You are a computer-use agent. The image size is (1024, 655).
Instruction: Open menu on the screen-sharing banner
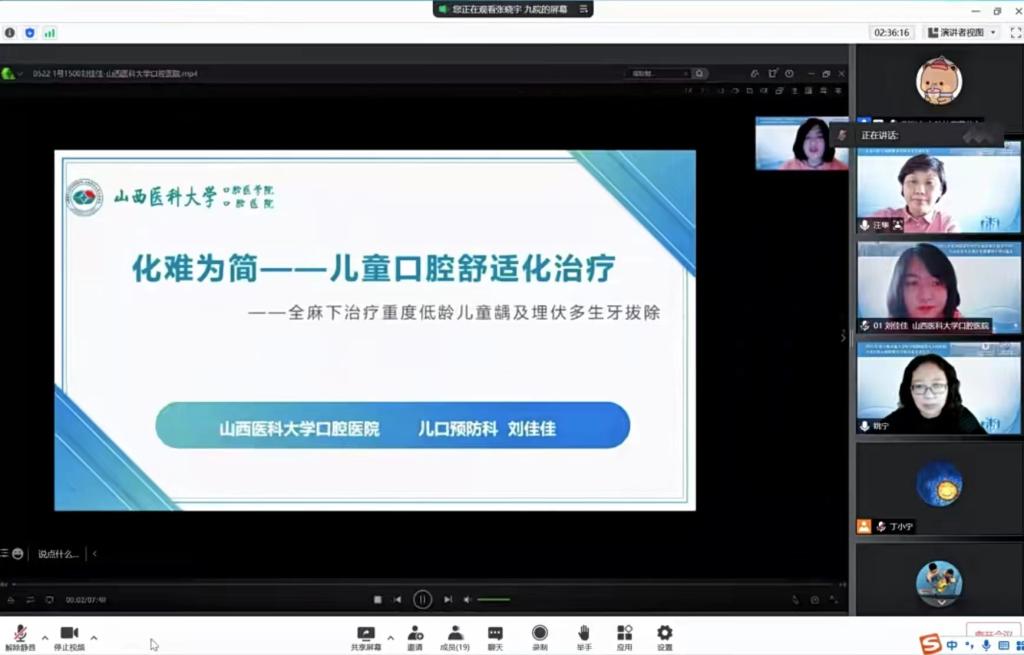click(x=583, y=9)
